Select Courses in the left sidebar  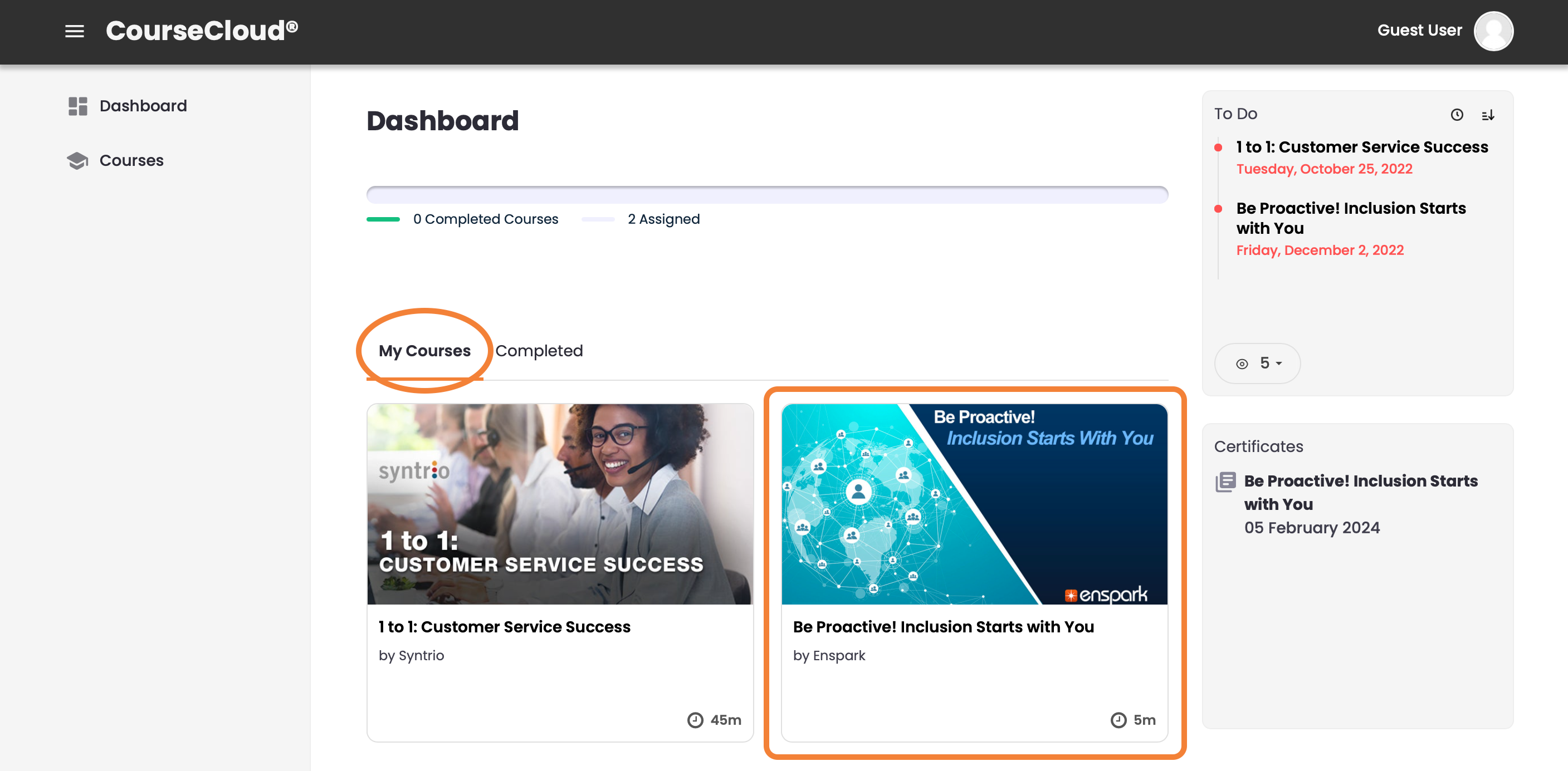coord(131,160)
